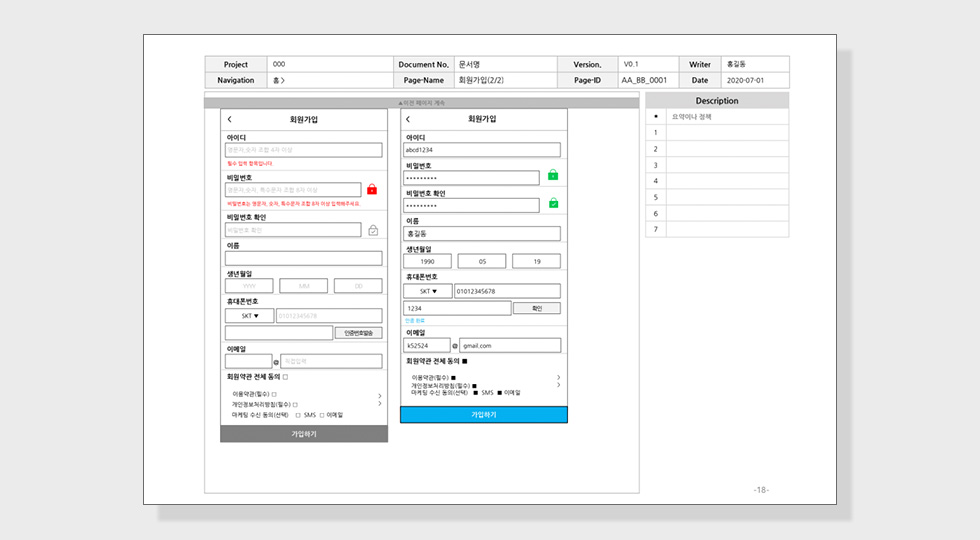
Task: Click the gray 가입하기 button
Action: click(304, 434)
